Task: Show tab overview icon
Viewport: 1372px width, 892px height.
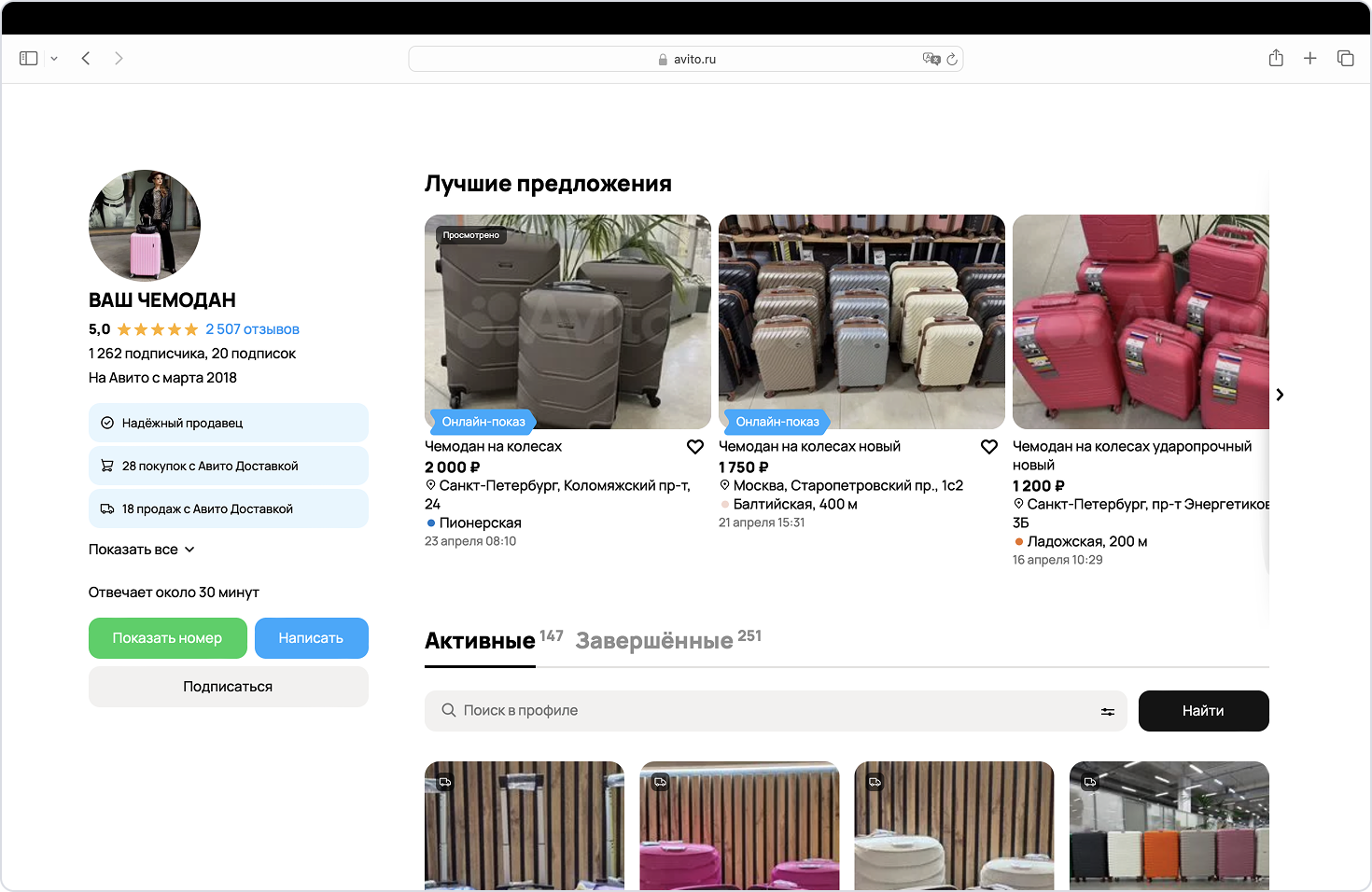Action: [x=1345, y=59]
